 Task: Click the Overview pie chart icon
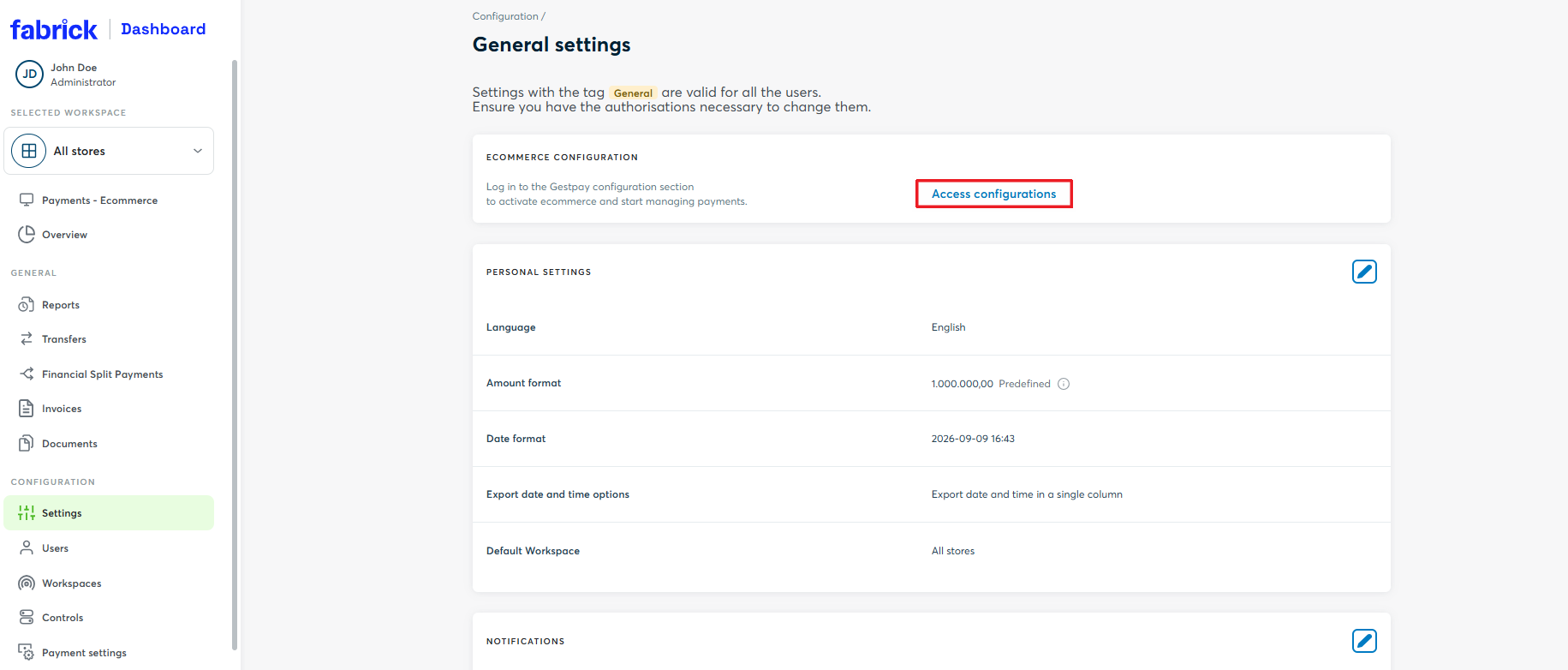pos(27,235)
